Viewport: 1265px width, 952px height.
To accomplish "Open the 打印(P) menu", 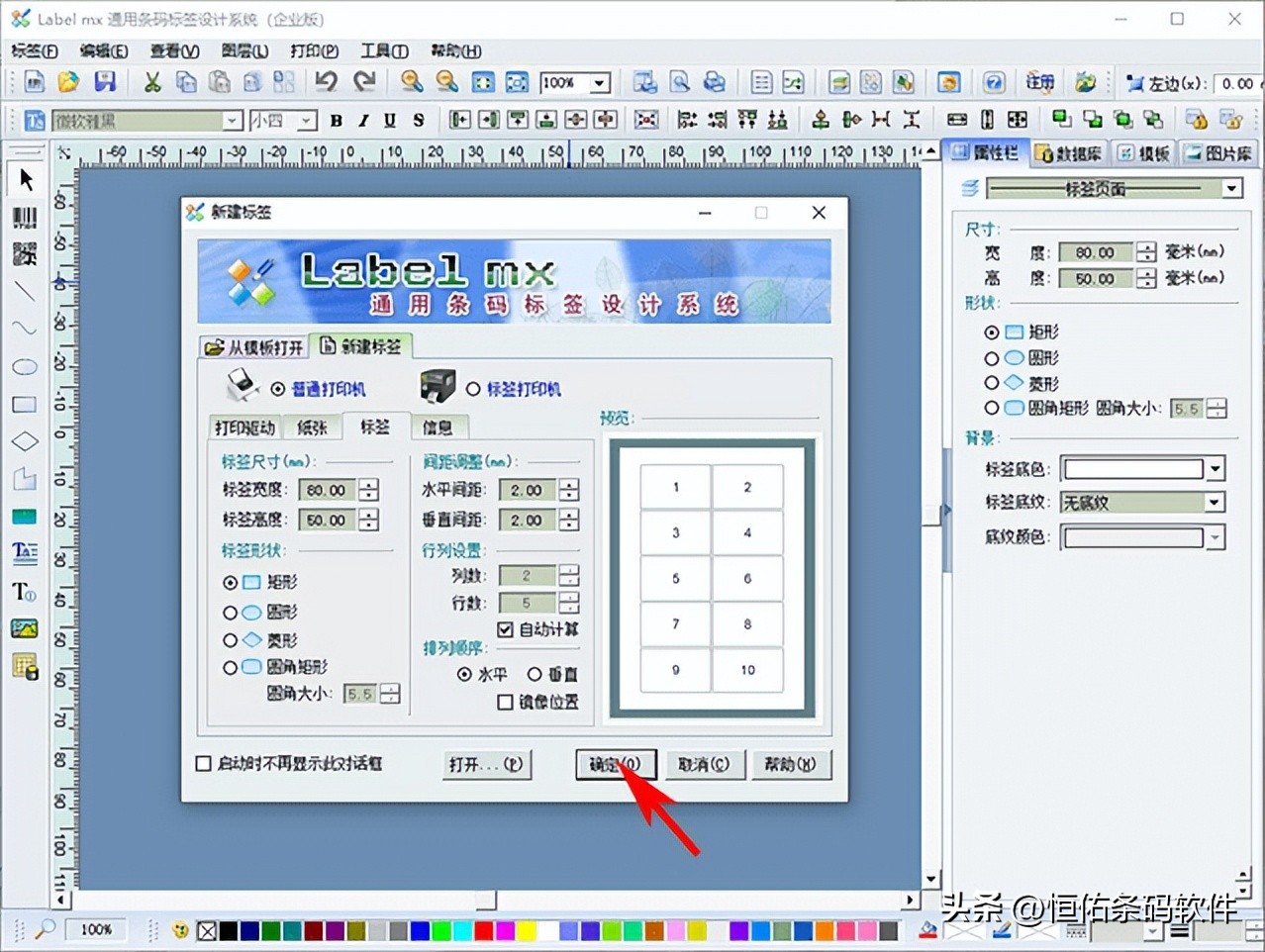I will point(313,50).
